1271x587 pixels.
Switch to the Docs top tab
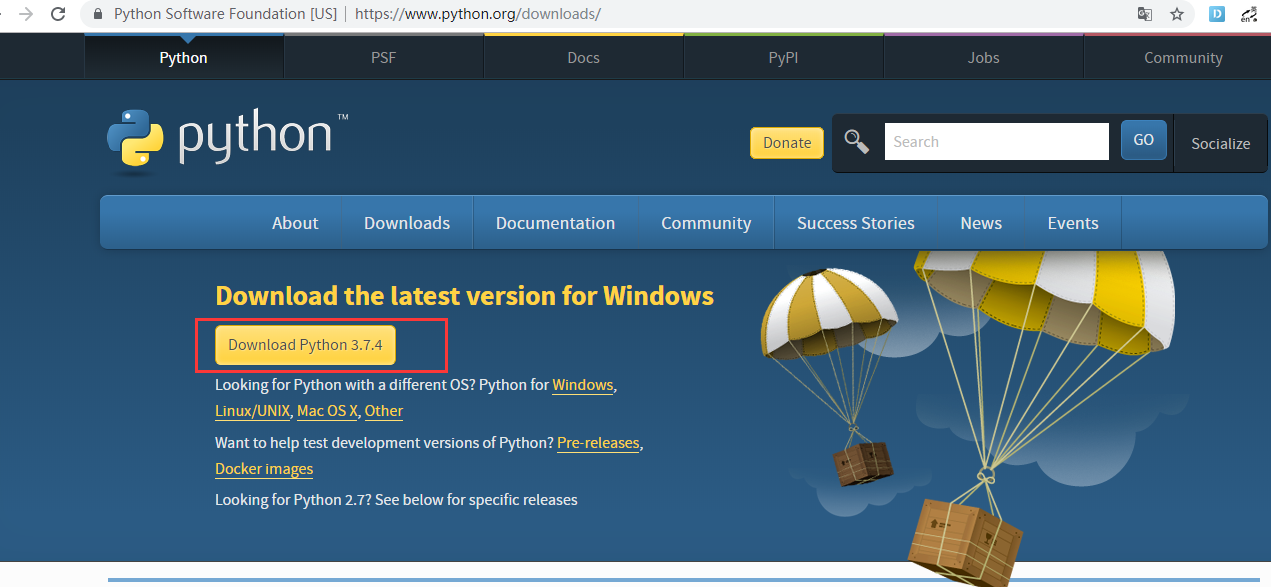click(584, 58)
